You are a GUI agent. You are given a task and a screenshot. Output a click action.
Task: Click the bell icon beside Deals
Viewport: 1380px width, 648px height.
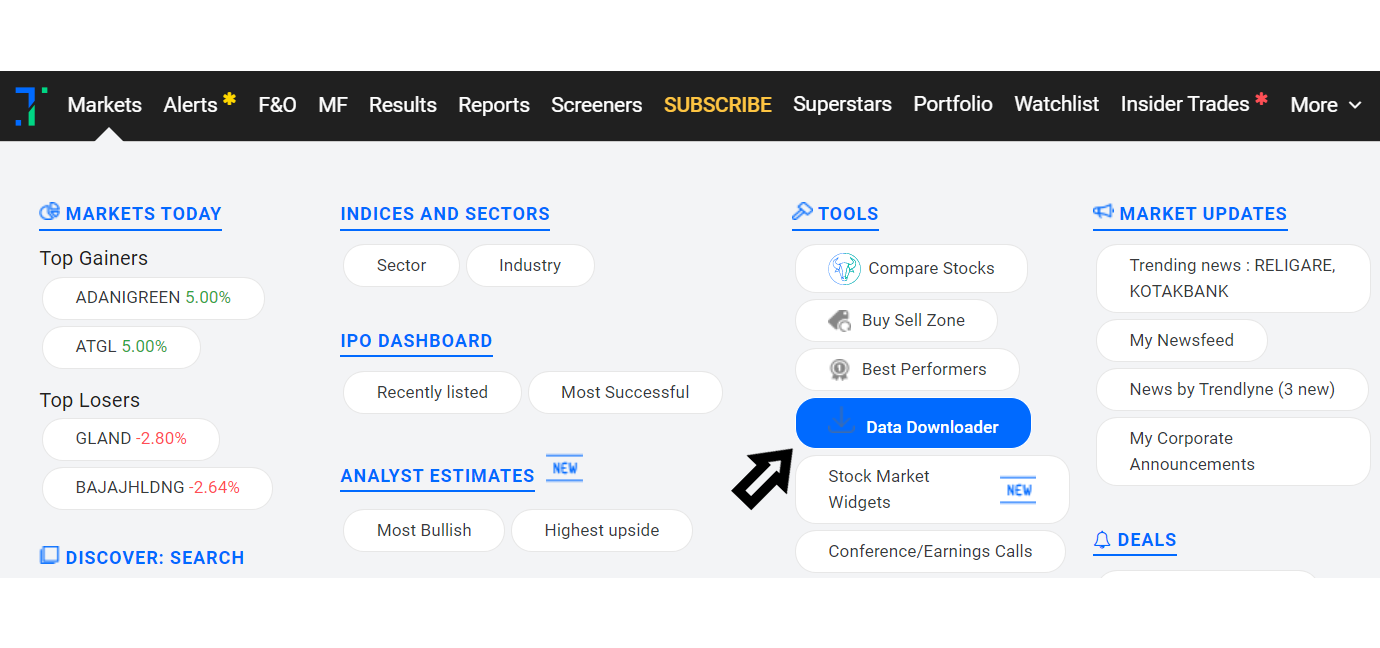pos(1102,540)
